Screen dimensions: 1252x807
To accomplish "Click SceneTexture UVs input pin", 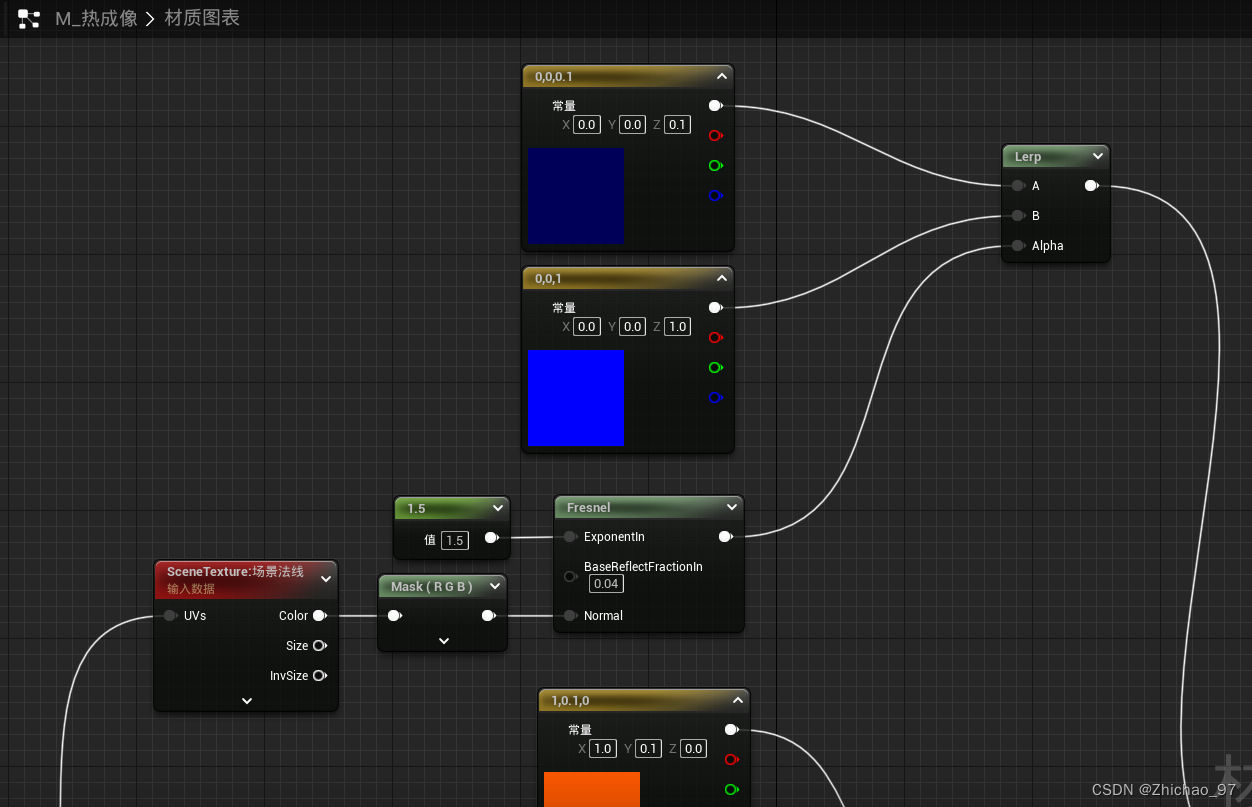I will click(x=170, y=615).
